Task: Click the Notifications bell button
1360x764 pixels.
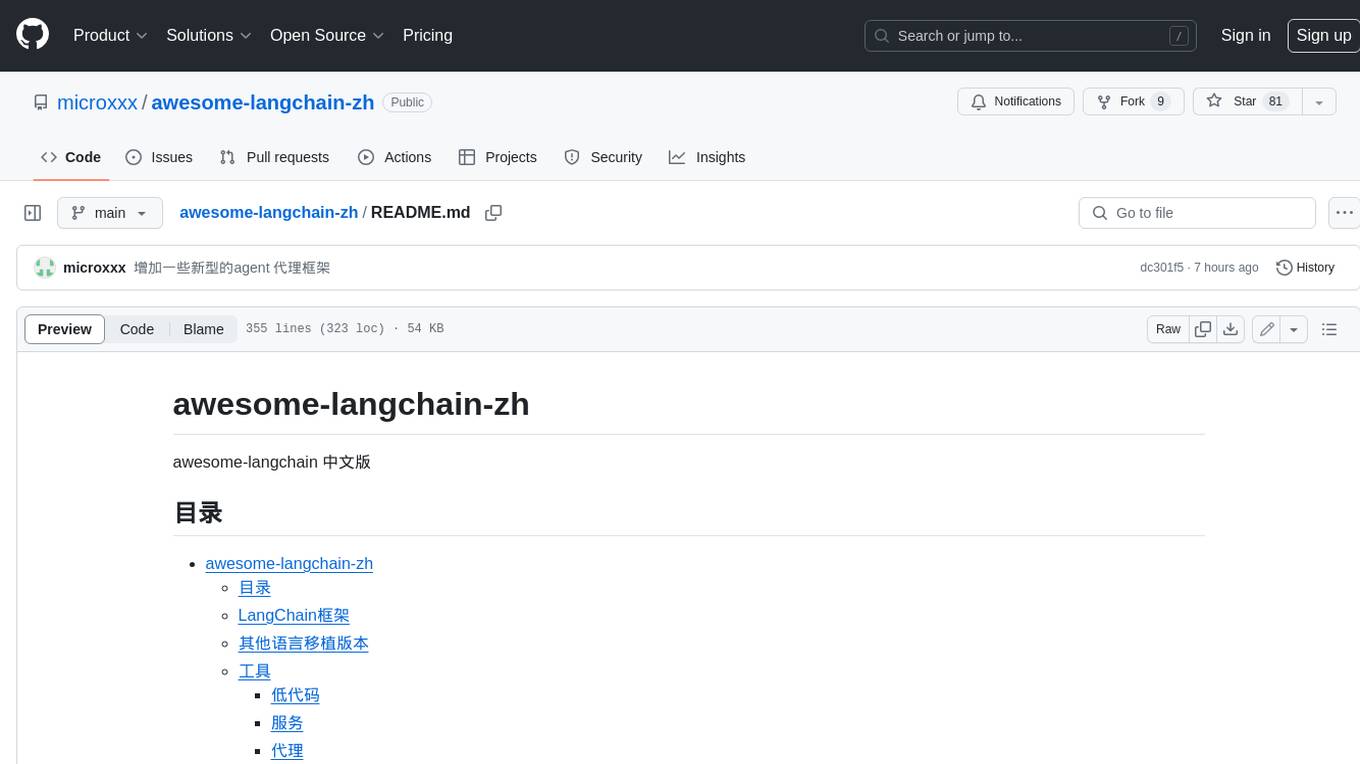Action: click(x=1016, y=102)
